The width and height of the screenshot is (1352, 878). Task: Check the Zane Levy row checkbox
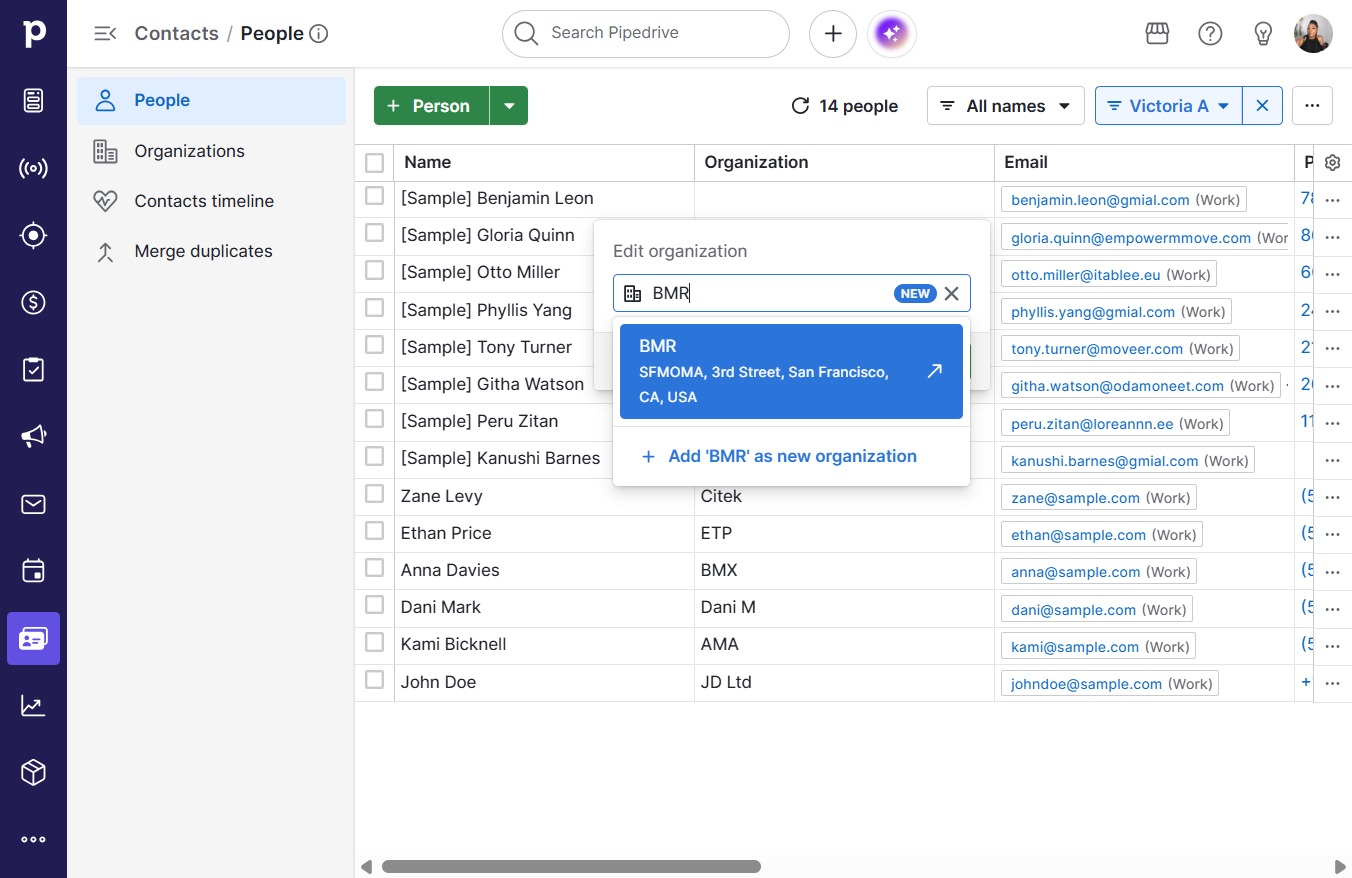(375, 494)
